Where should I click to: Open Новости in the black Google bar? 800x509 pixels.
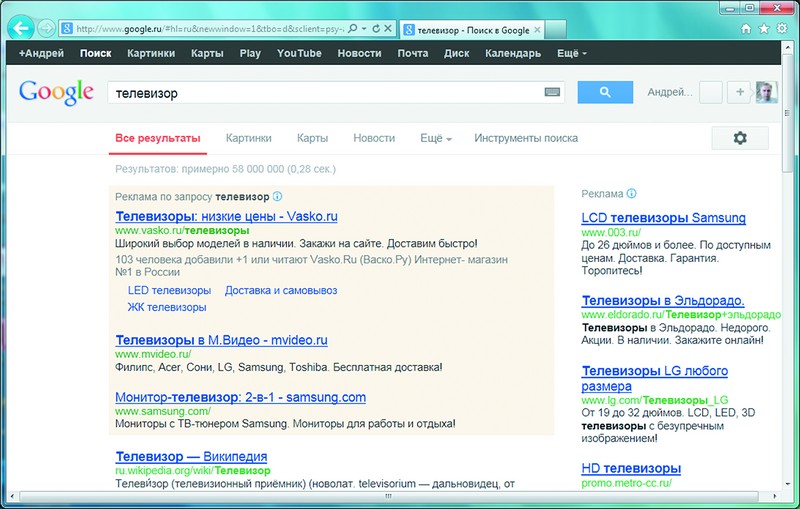359,53
